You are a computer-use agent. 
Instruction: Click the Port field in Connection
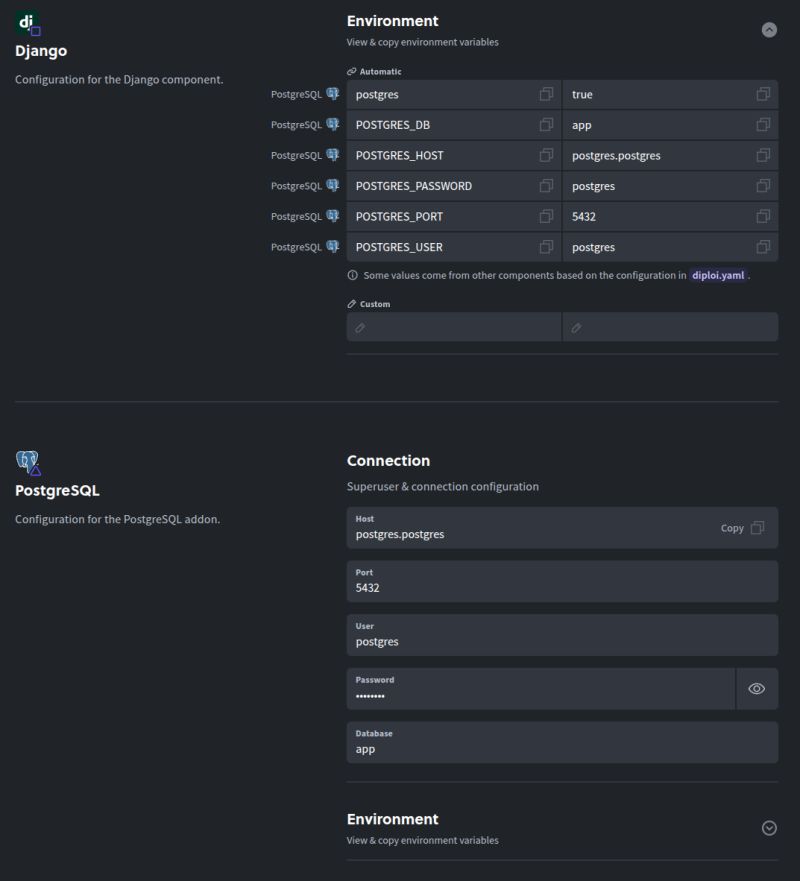(562, 581)
